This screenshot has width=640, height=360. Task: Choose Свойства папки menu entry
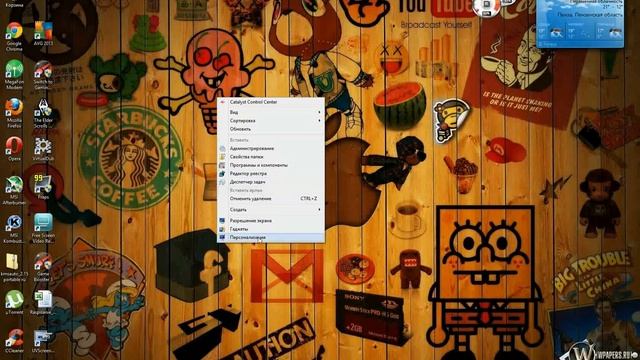pyautogui.click(x=271, y=157)
